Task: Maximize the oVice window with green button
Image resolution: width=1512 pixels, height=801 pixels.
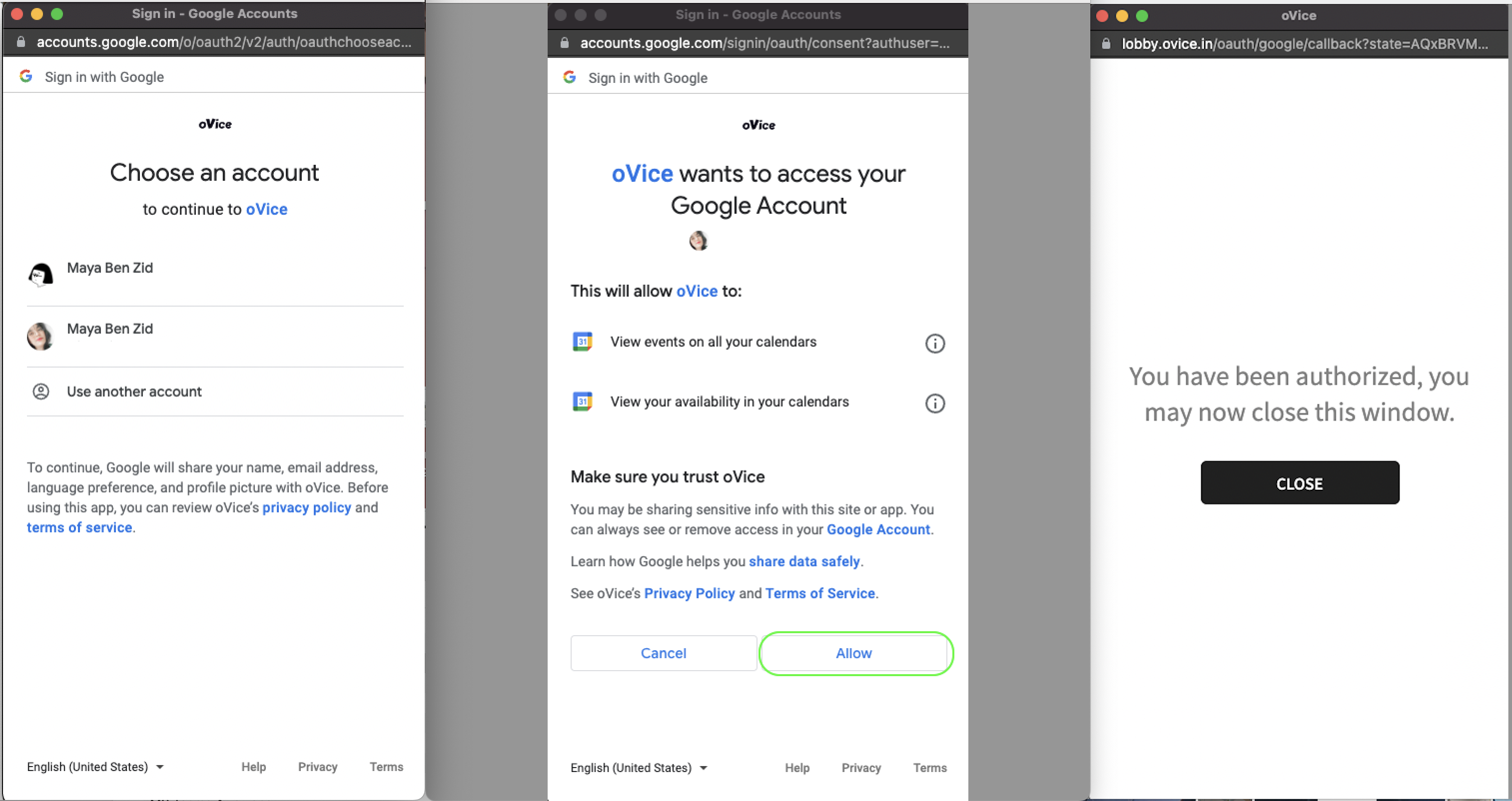Action: click(1142, 16)
